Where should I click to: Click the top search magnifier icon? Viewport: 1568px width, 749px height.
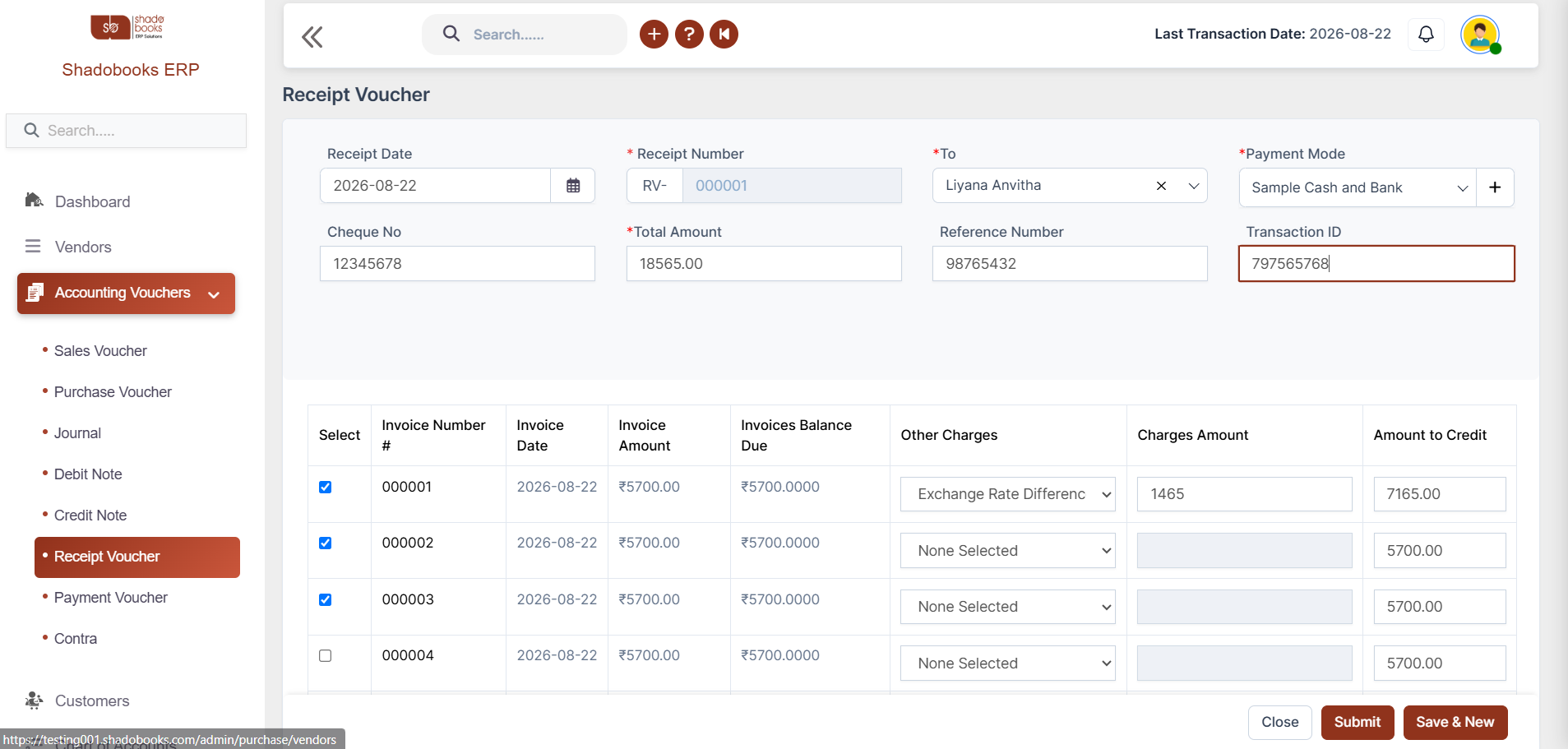click(x=451, y=34)
